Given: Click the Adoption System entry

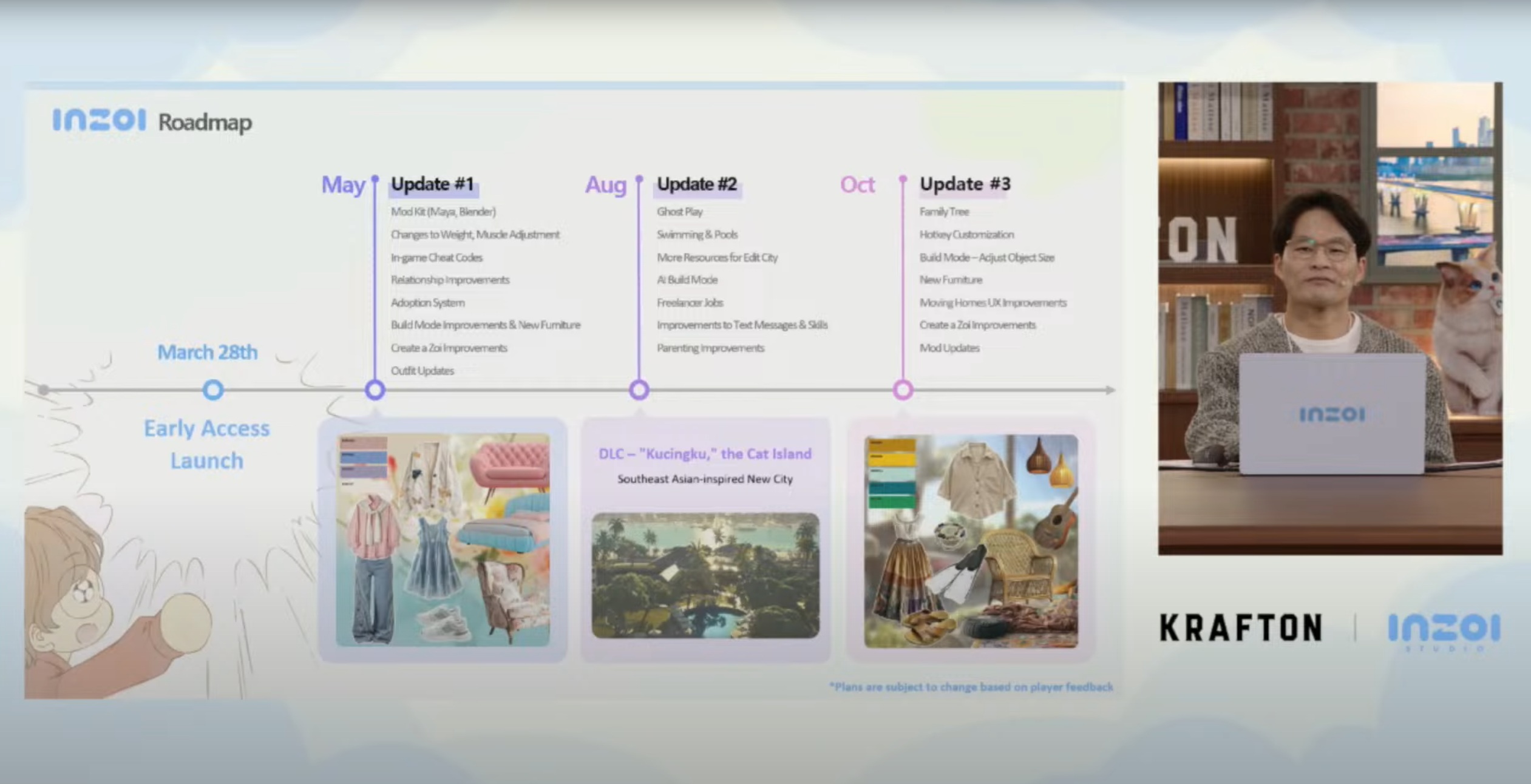Looking at the screenshot, I should pos(427,302).
